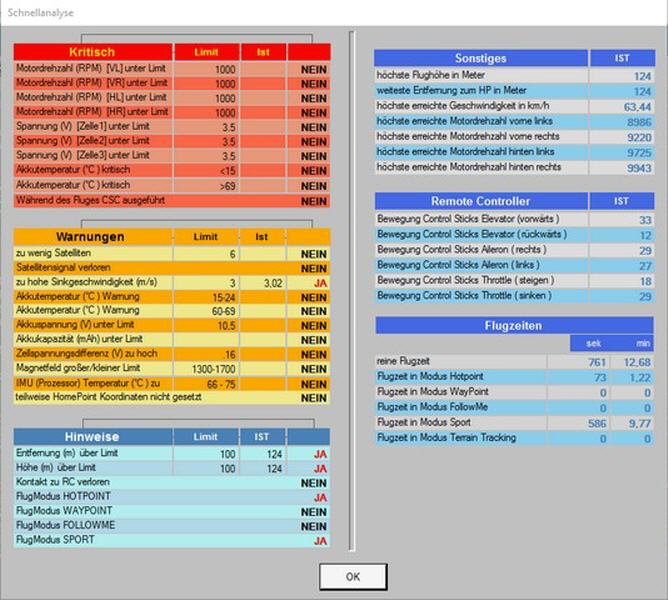Select the red JA for Sinkgeschwindigkeit

320,283
